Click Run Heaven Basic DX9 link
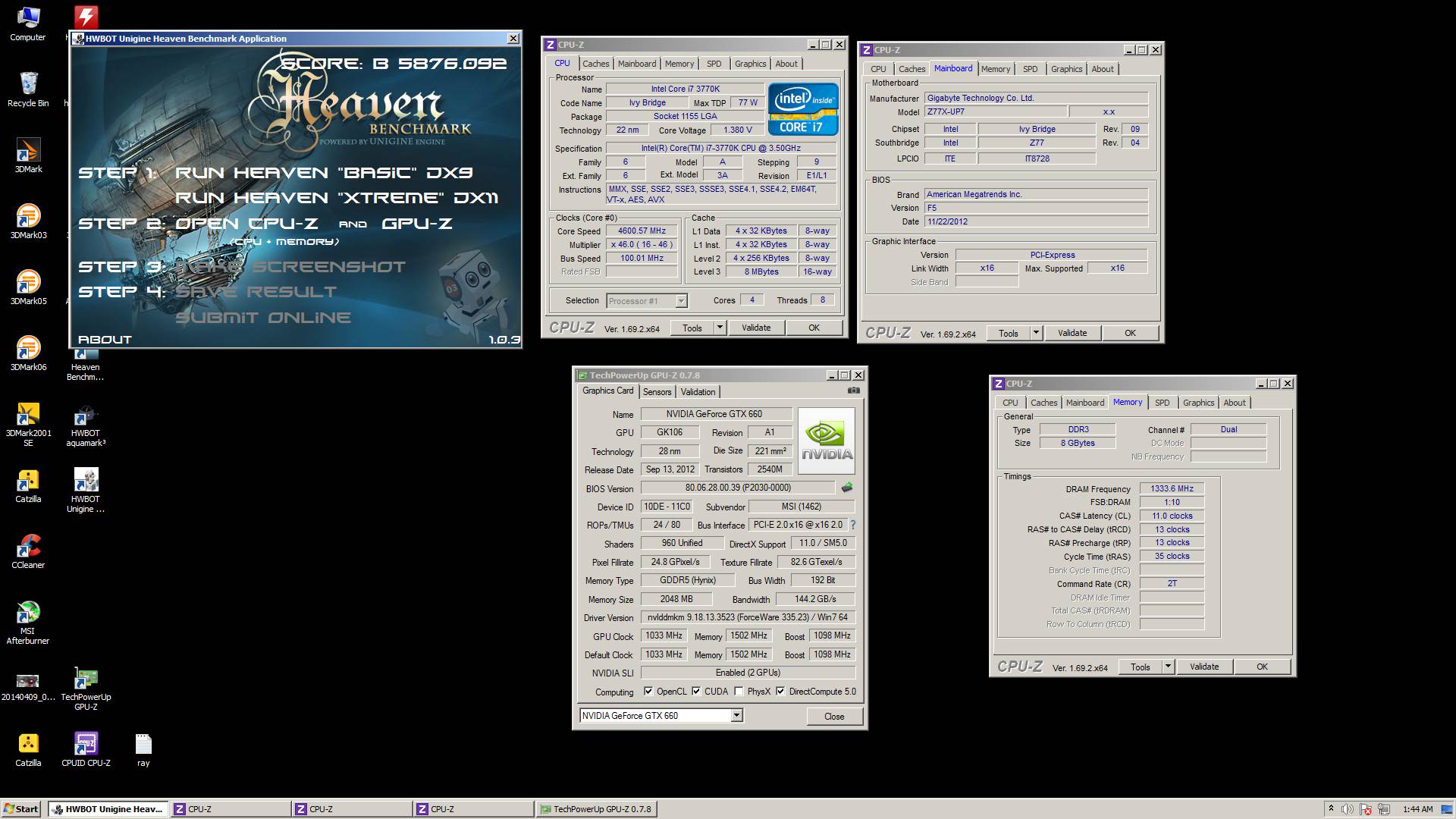Screen dimensions: 1456x819 [324, 173]
